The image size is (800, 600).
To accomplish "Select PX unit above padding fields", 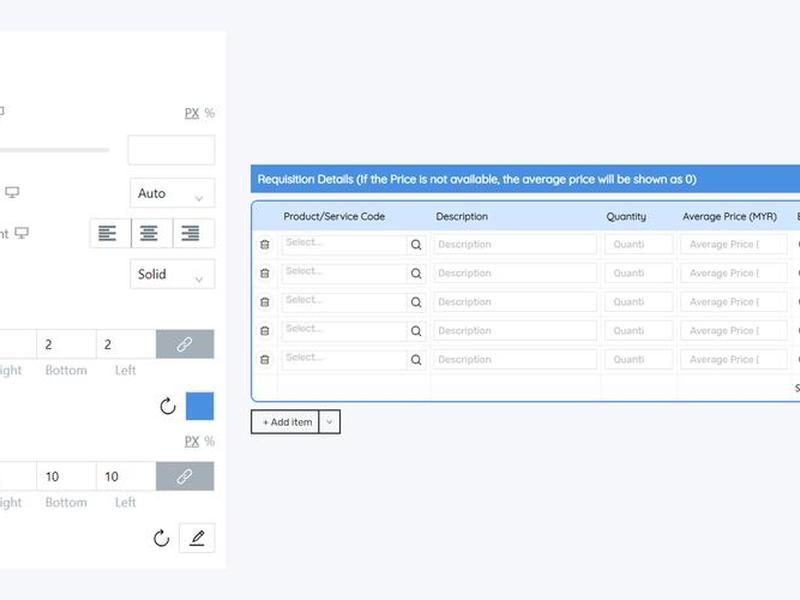I will pos(192,441).
